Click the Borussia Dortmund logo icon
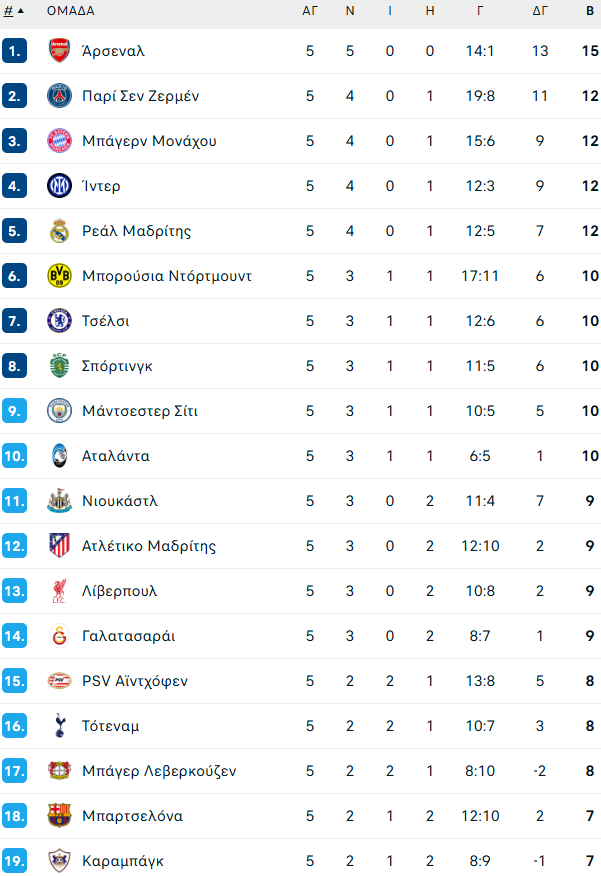The width and height of the screenshot is (601, 876). (x=59, y=276)
